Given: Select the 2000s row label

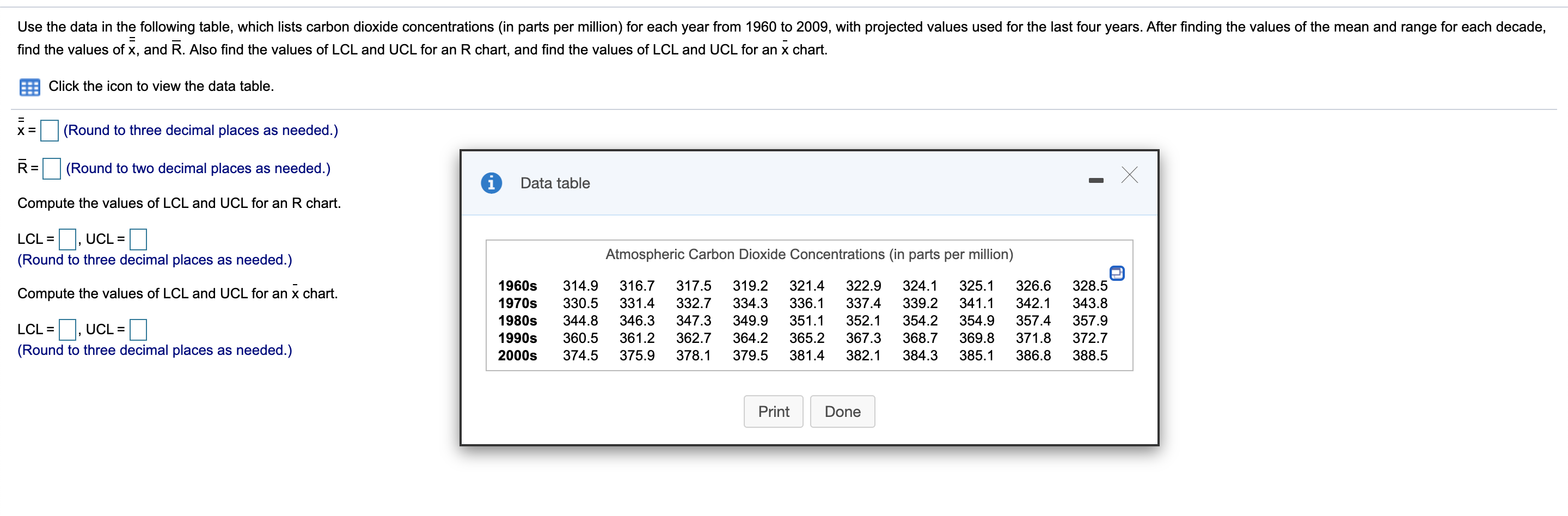Looking at the screenshot, I should point(517,355).
